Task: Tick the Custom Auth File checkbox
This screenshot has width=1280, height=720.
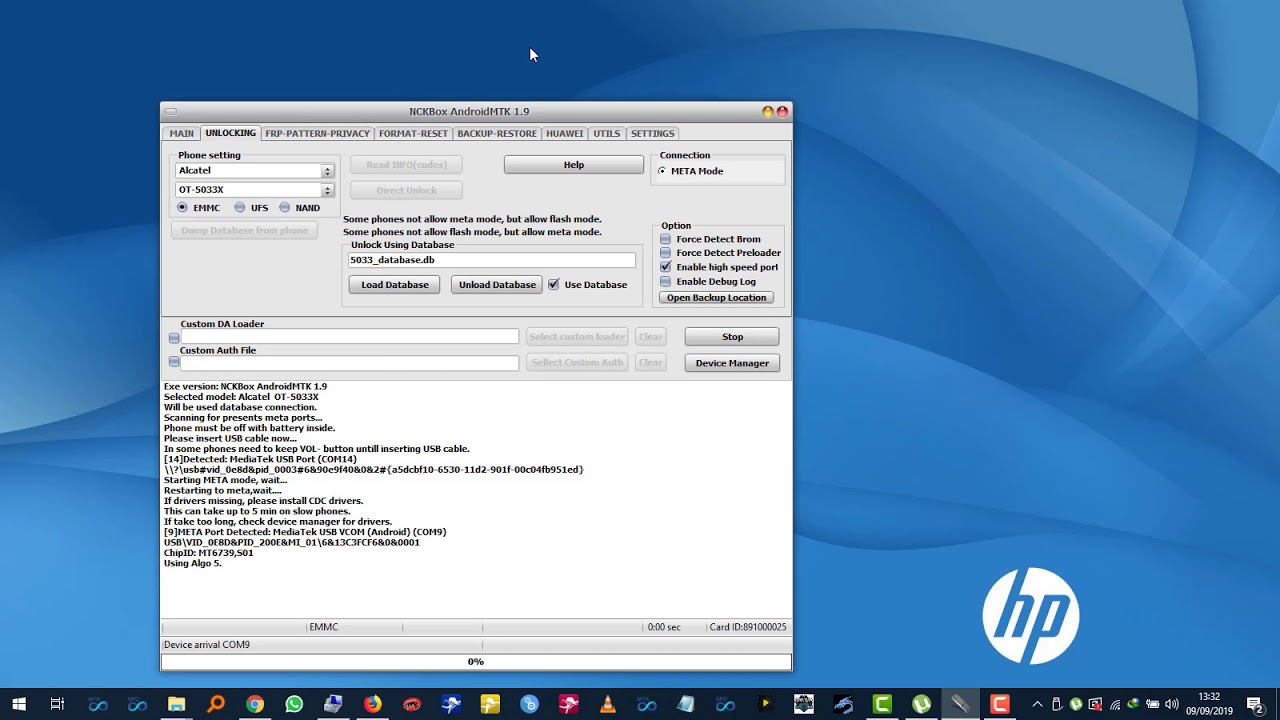Action: (x=174, y=362)
